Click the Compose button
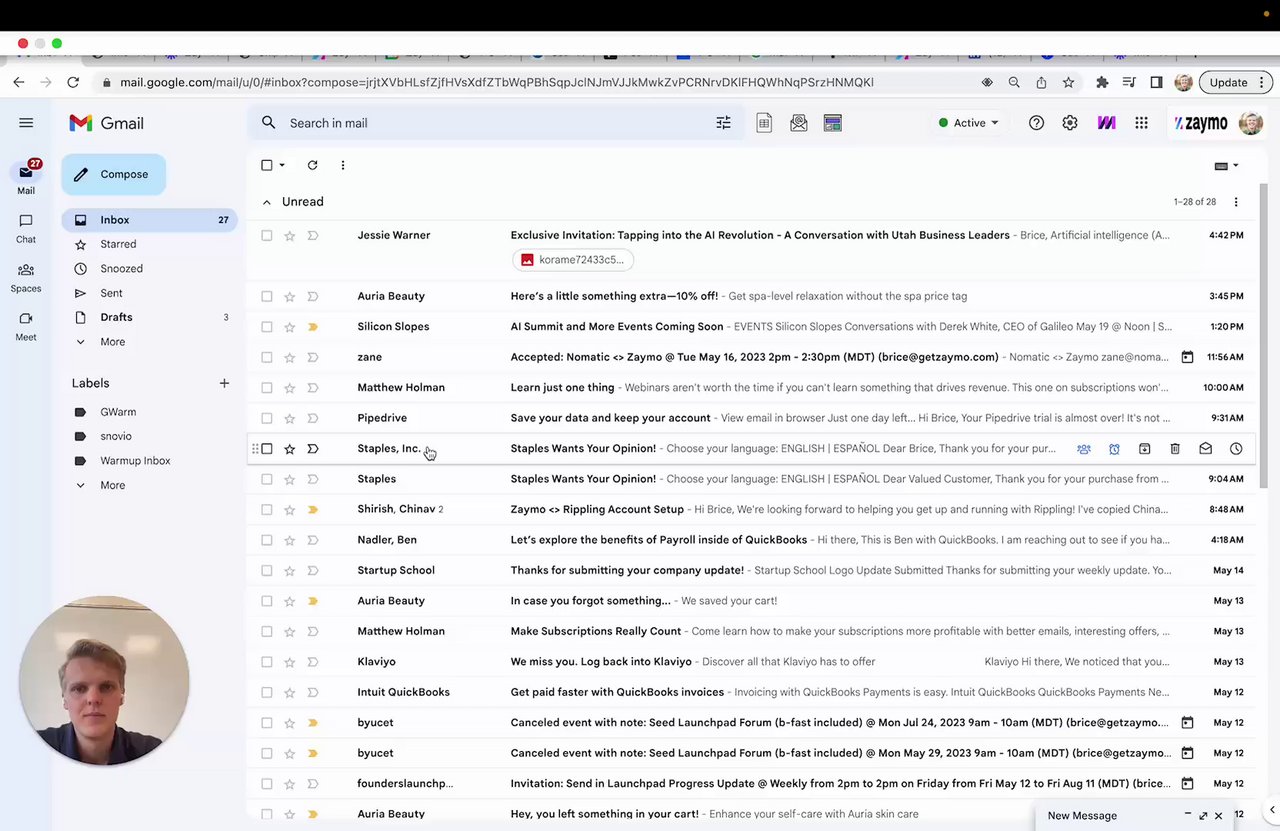Screen dimensions: 1280x831 tap(113, 174)
